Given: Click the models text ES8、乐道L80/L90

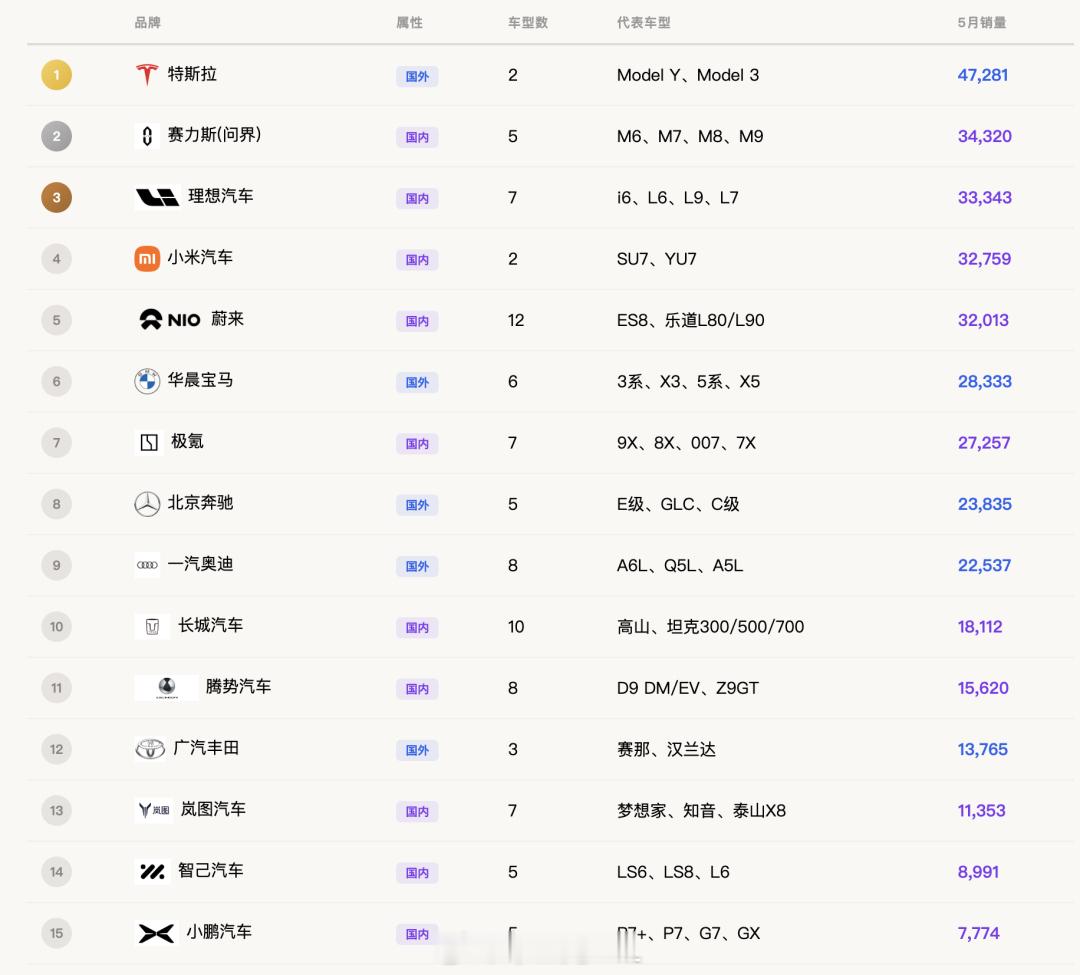Looking at the screenshot, I should (x=690, y=320).
